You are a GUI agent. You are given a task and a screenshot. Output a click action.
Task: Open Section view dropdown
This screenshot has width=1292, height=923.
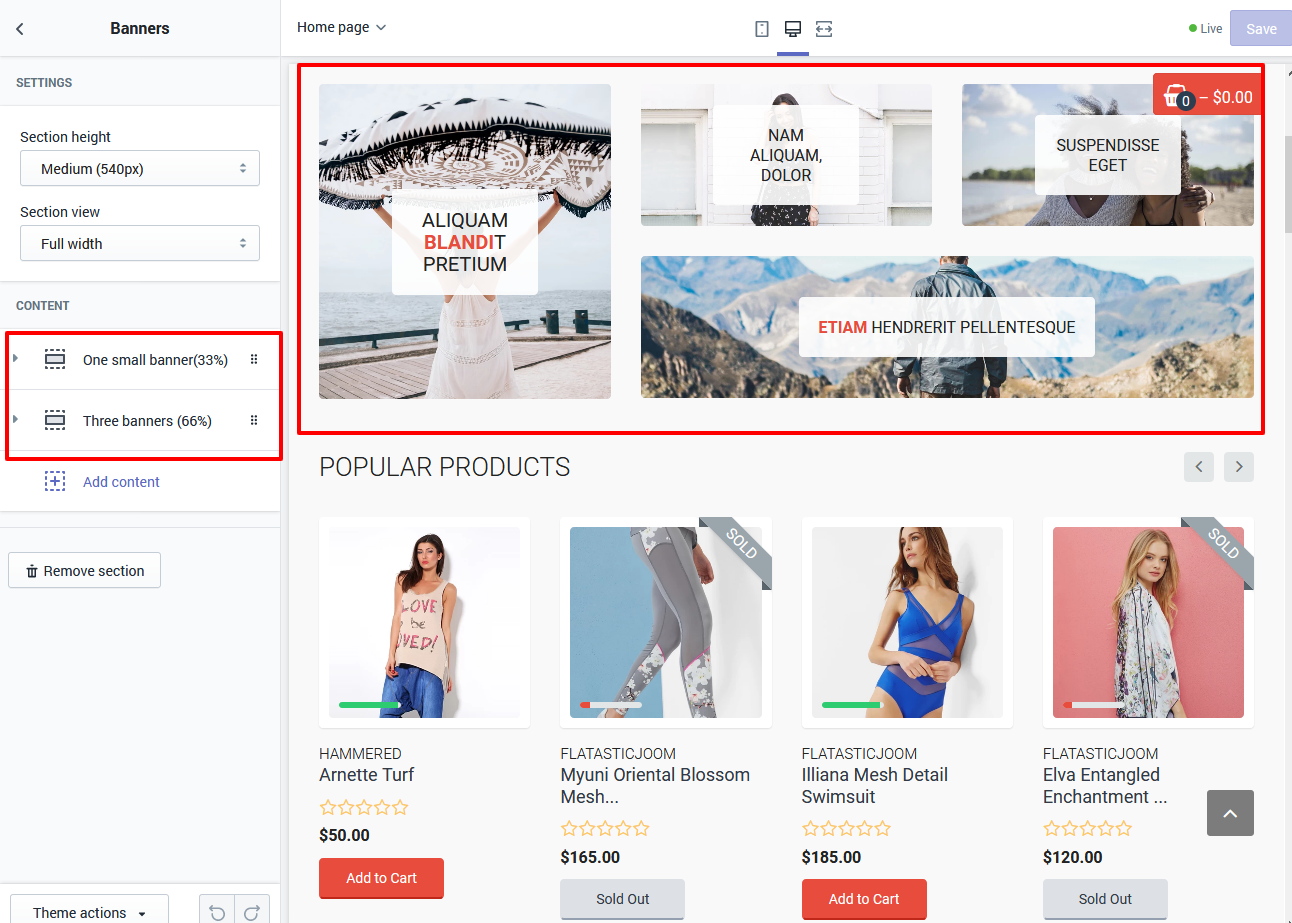tap(140, 244)
